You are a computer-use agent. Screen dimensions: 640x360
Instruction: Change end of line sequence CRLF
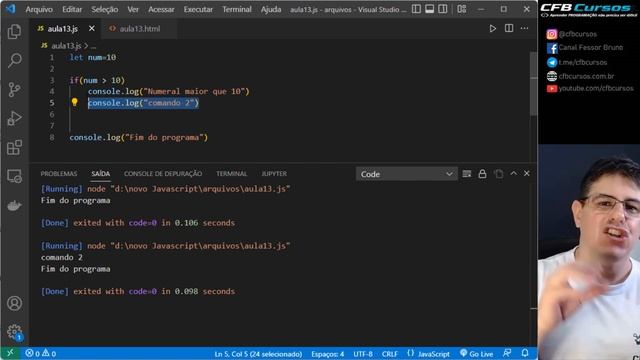(389, 354)
